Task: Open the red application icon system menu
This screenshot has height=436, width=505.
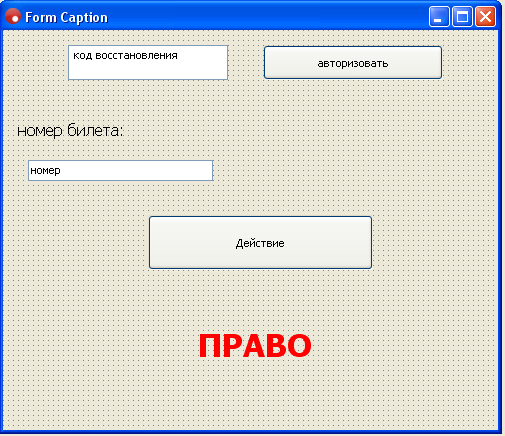Action: [13, 16]
